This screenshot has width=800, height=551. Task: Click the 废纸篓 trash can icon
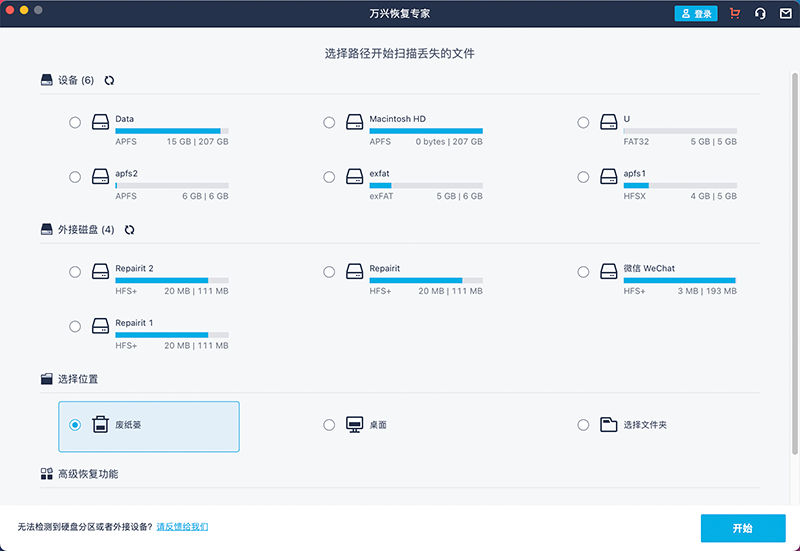tap(101, 424)
